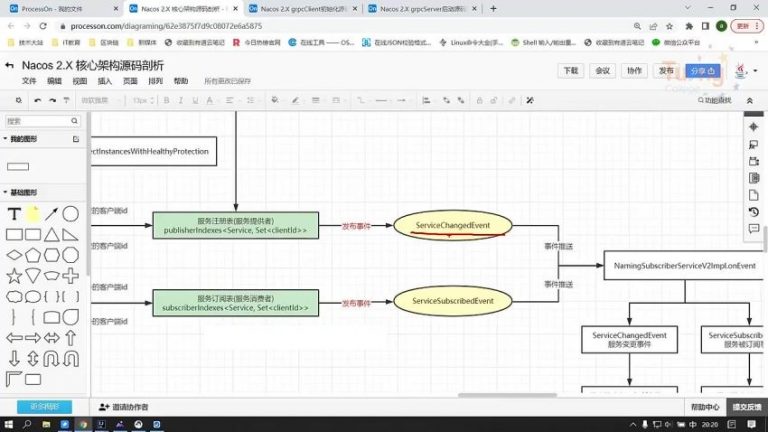Open the 文件 menu
This screenshot has height=432, width=768.
click(29, 81)
